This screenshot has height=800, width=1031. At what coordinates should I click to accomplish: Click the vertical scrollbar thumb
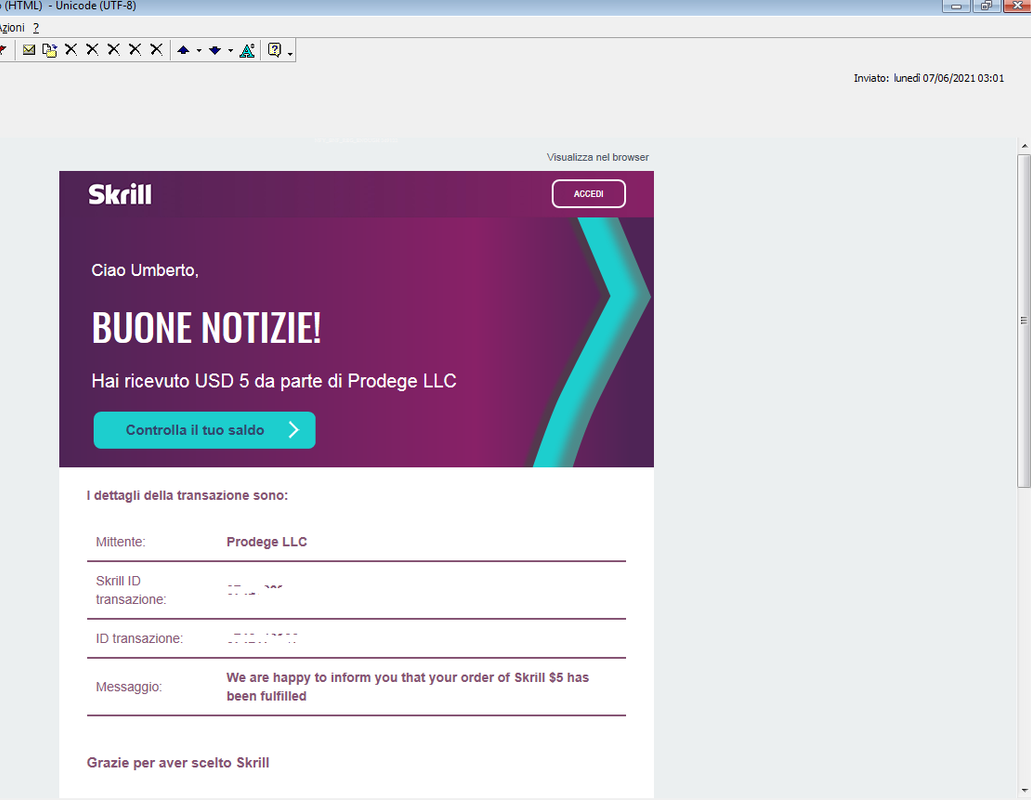1024,321
